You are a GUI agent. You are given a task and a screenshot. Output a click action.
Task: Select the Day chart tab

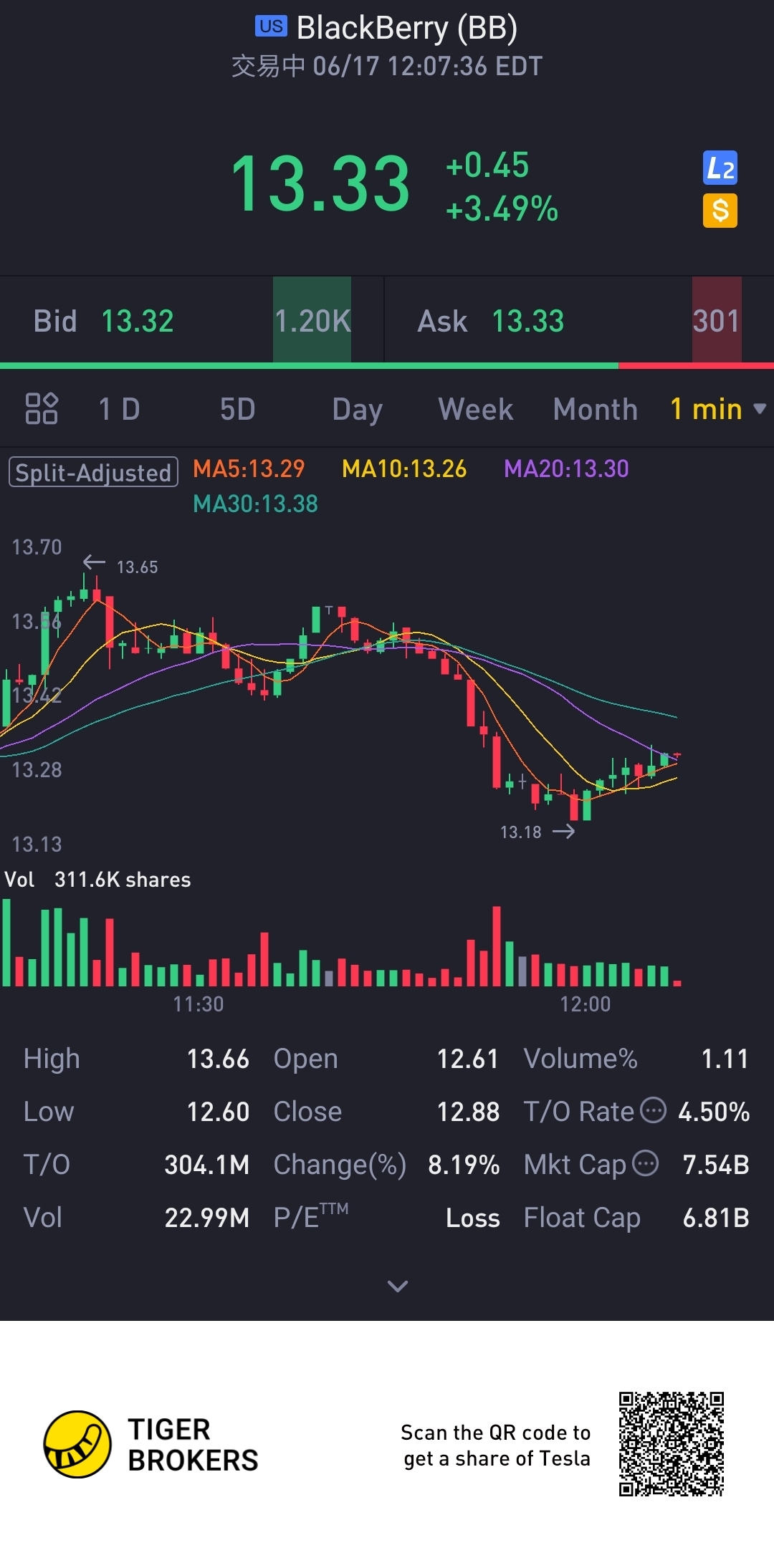[357, 410]
